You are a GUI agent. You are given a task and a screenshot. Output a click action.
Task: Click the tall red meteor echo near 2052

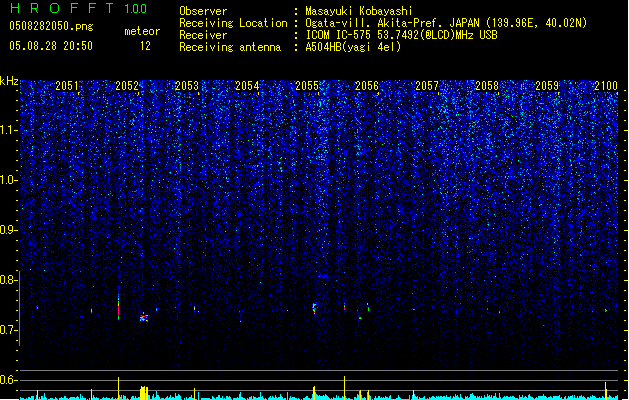tap(118, 307)
